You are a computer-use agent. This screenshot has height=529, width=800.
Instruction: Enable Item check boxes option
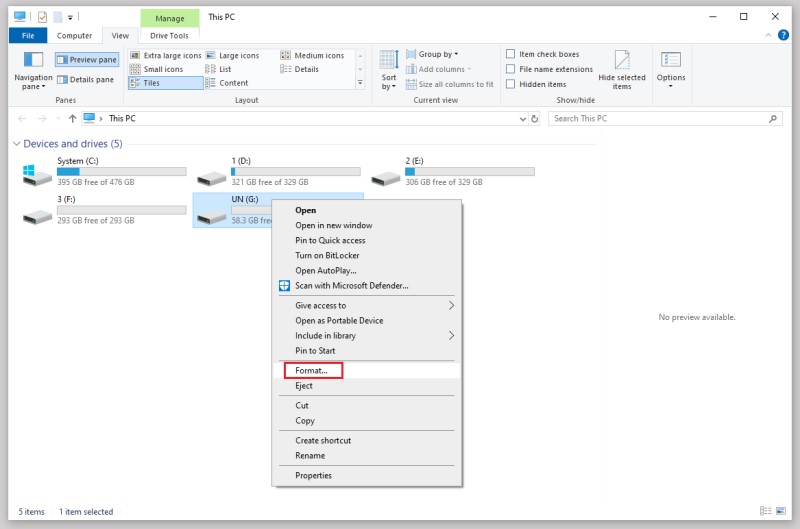[x=511, y=54]
